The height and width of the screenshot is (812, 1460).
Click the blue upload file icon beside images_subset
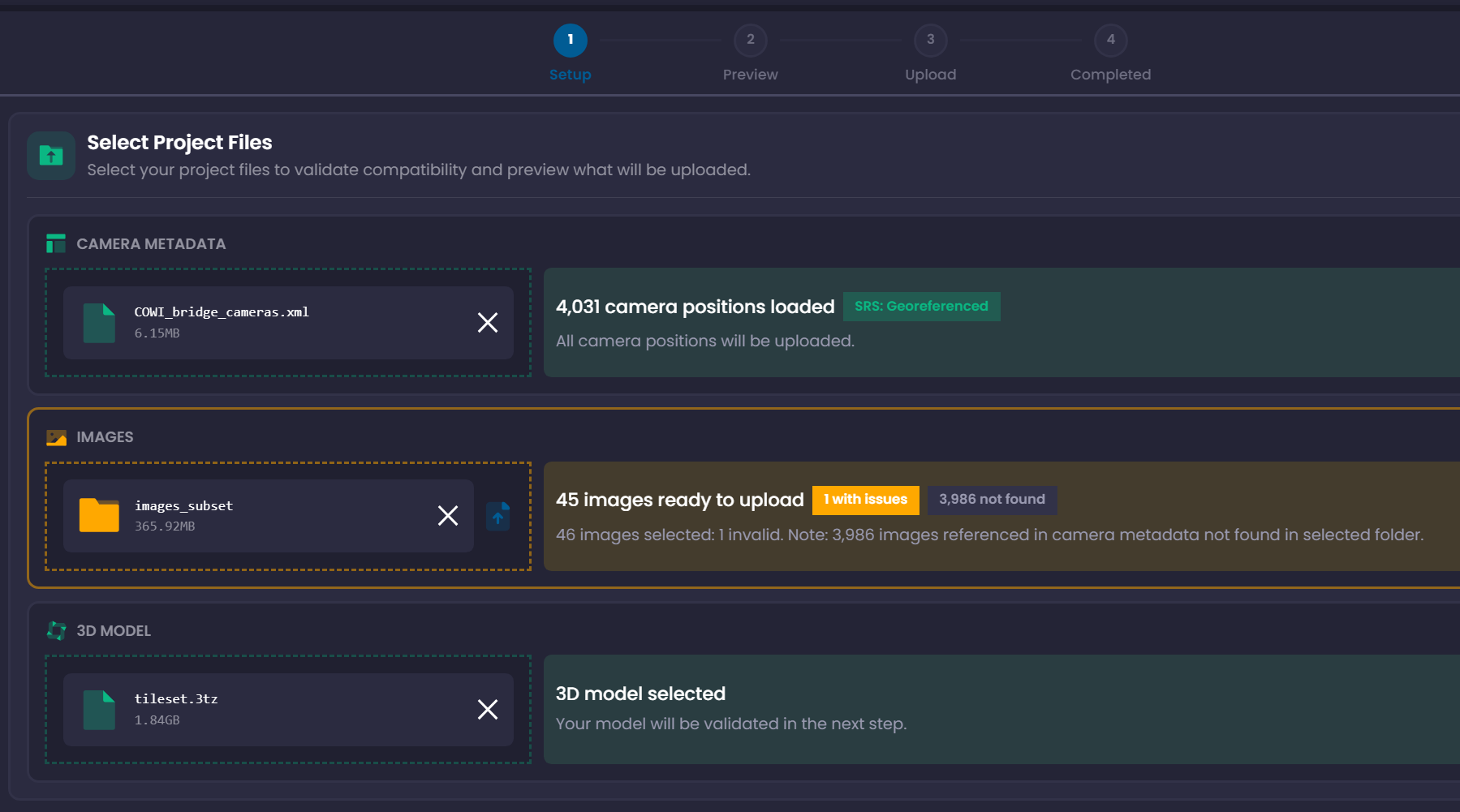497,517
